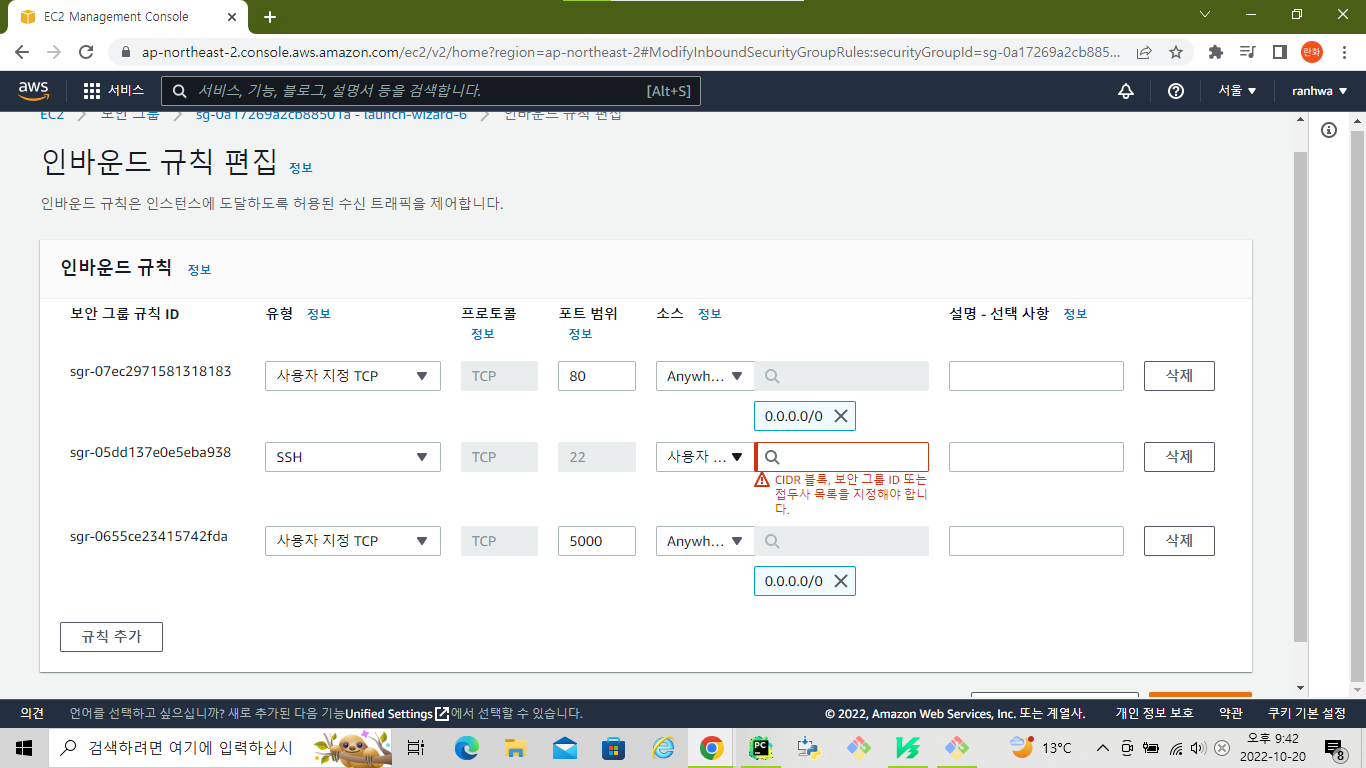Focus the AWS console search bar
Screen dimensions: 1366x768
[x=431, y=91]
